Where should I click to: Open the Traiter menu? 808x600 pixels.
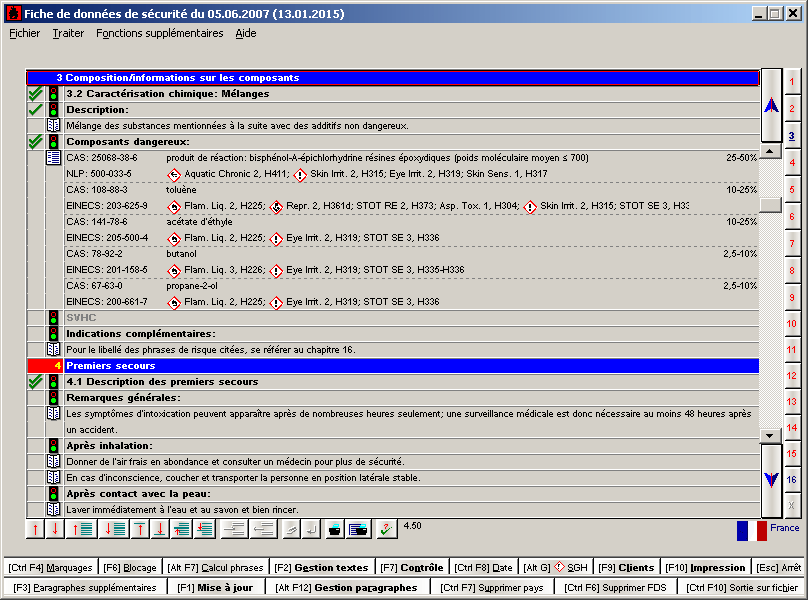[68, 33]
